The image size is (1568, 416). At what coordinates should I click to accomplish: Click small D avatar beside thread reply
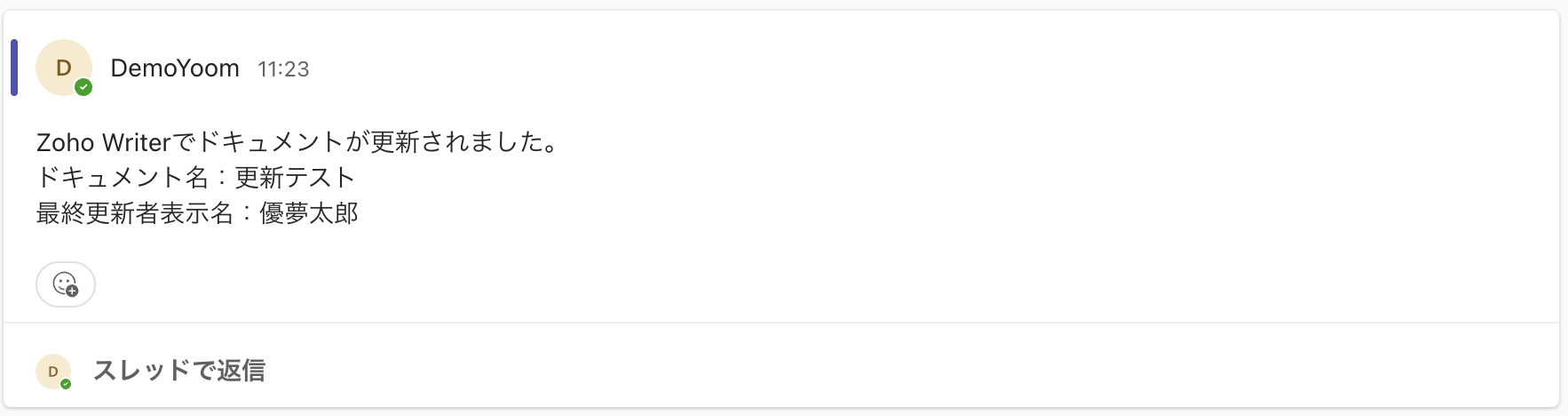pos(51,371)
